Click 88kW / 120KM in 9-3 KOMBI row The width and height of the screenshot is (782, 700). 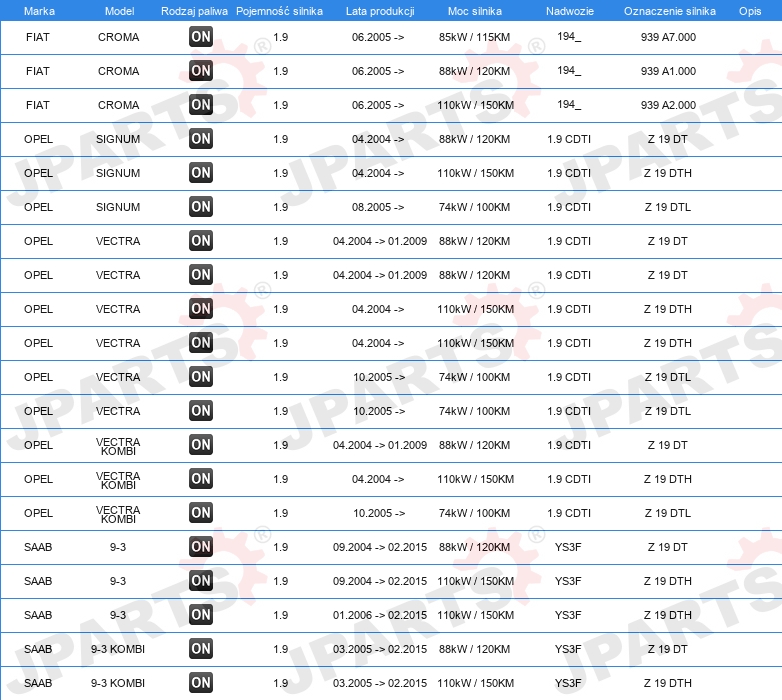[x=474, y=649]
